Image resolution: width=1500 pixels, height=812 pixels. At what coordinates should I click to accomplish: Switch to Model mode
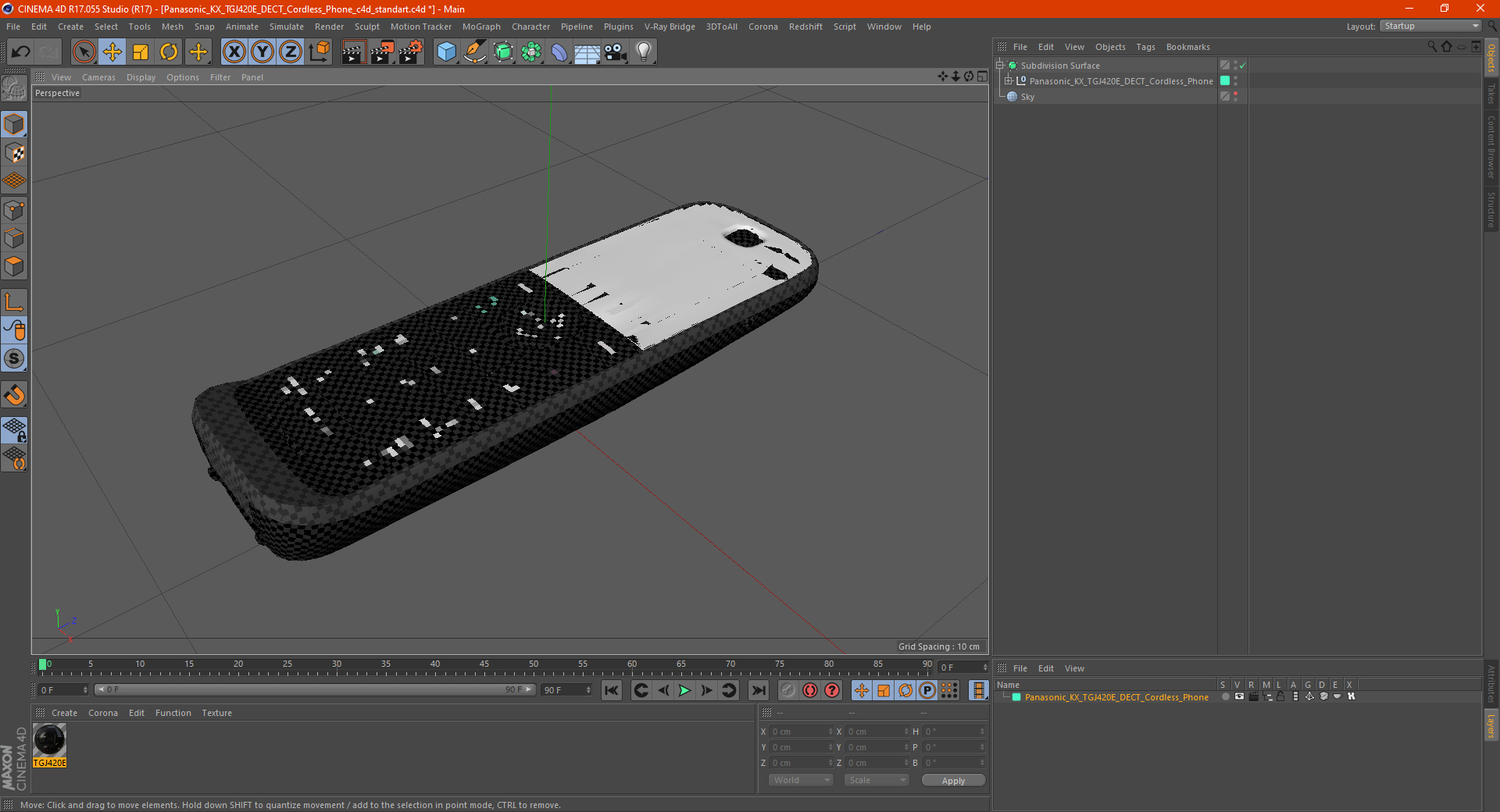pyautogui.click(x=14, y=124)
